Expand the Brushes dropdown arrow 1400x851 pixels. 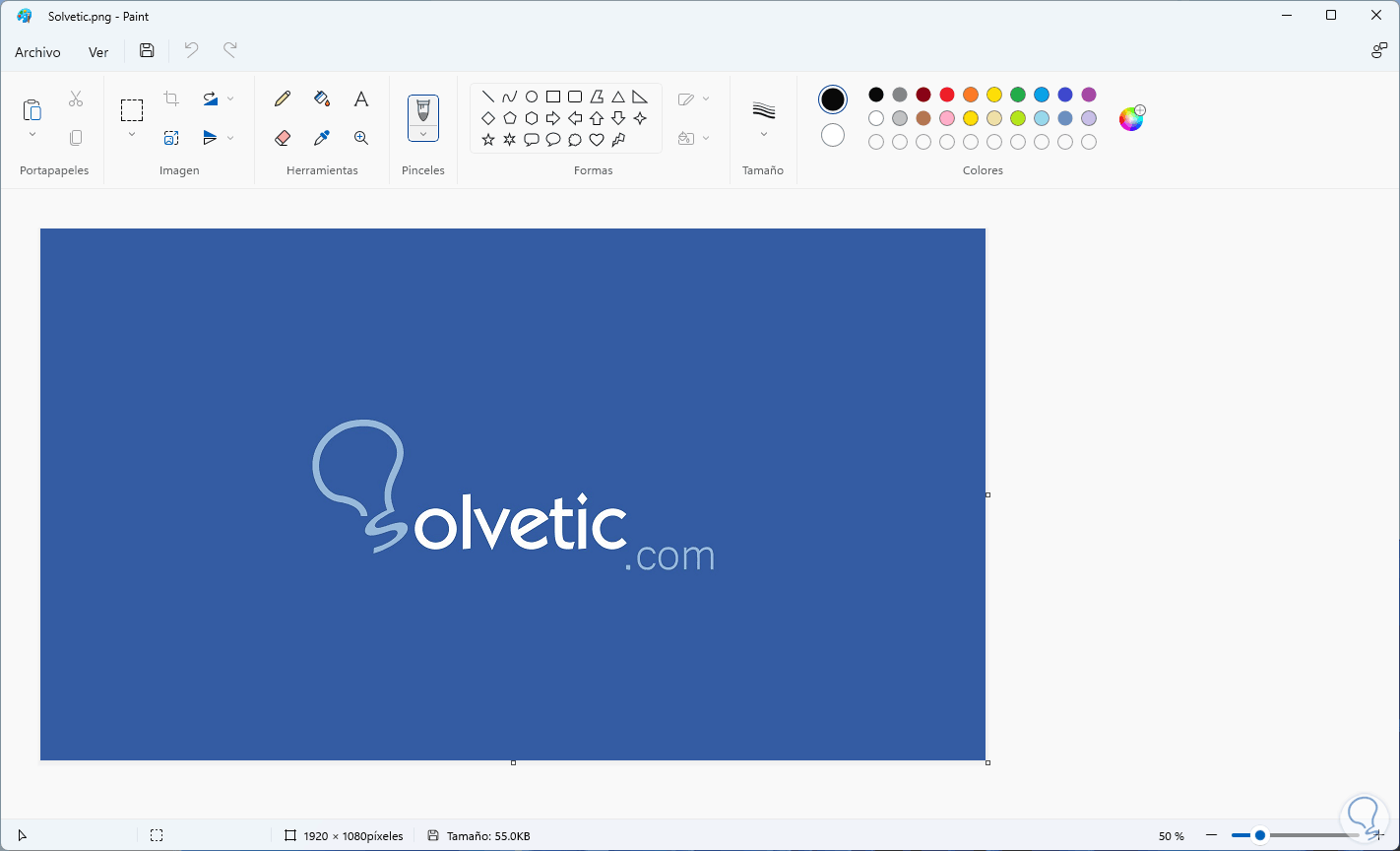(423, 134)
